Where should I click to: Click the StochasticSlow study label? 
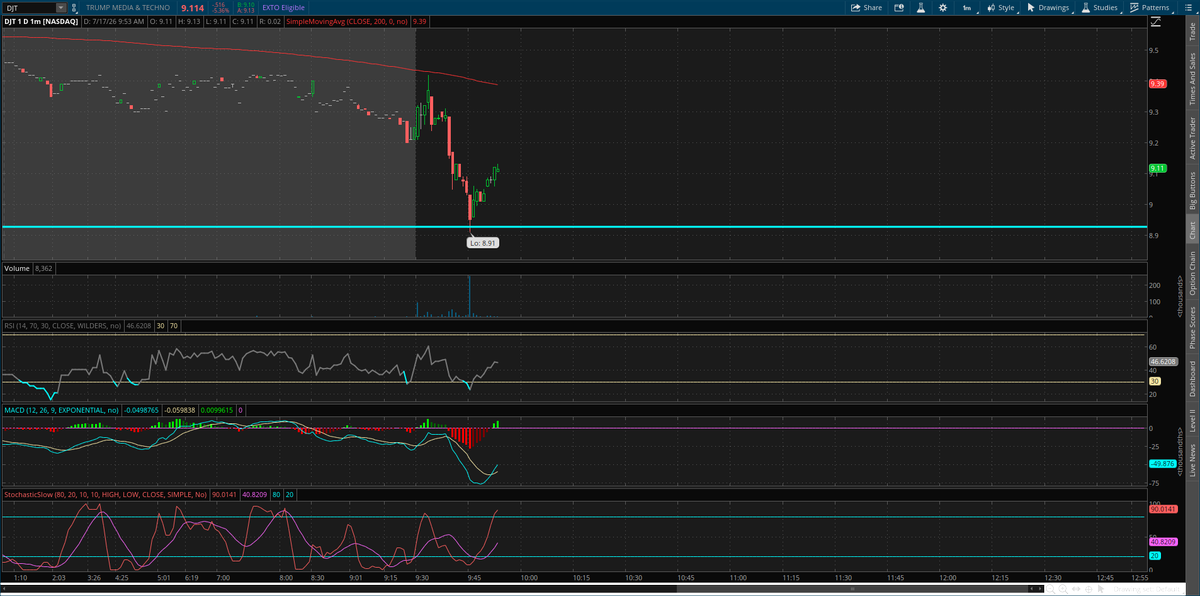click(x=105, y=493)
